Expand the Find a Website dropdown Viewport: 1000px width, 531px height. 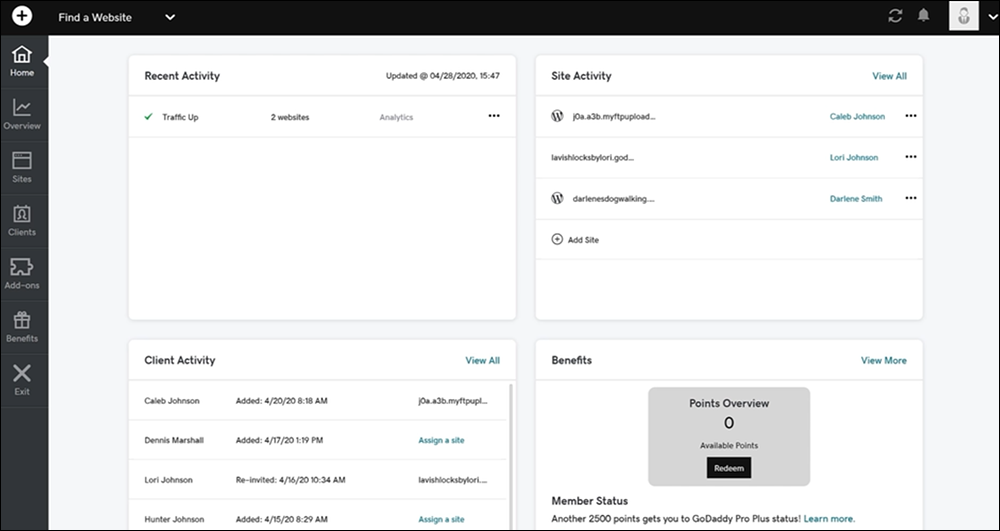pyautogui.click(x=169, y=17)
